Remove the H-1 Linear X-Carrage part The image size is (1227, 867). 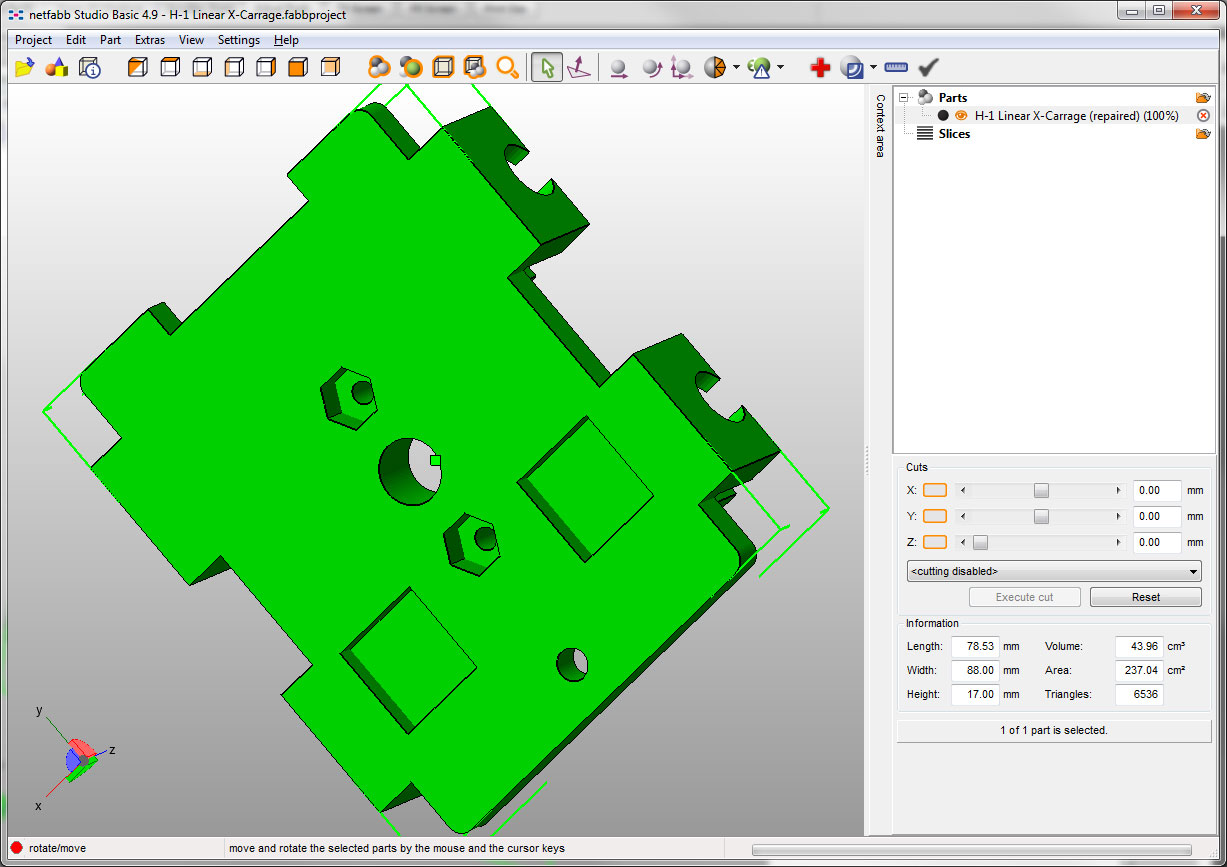click(1203, 116)
